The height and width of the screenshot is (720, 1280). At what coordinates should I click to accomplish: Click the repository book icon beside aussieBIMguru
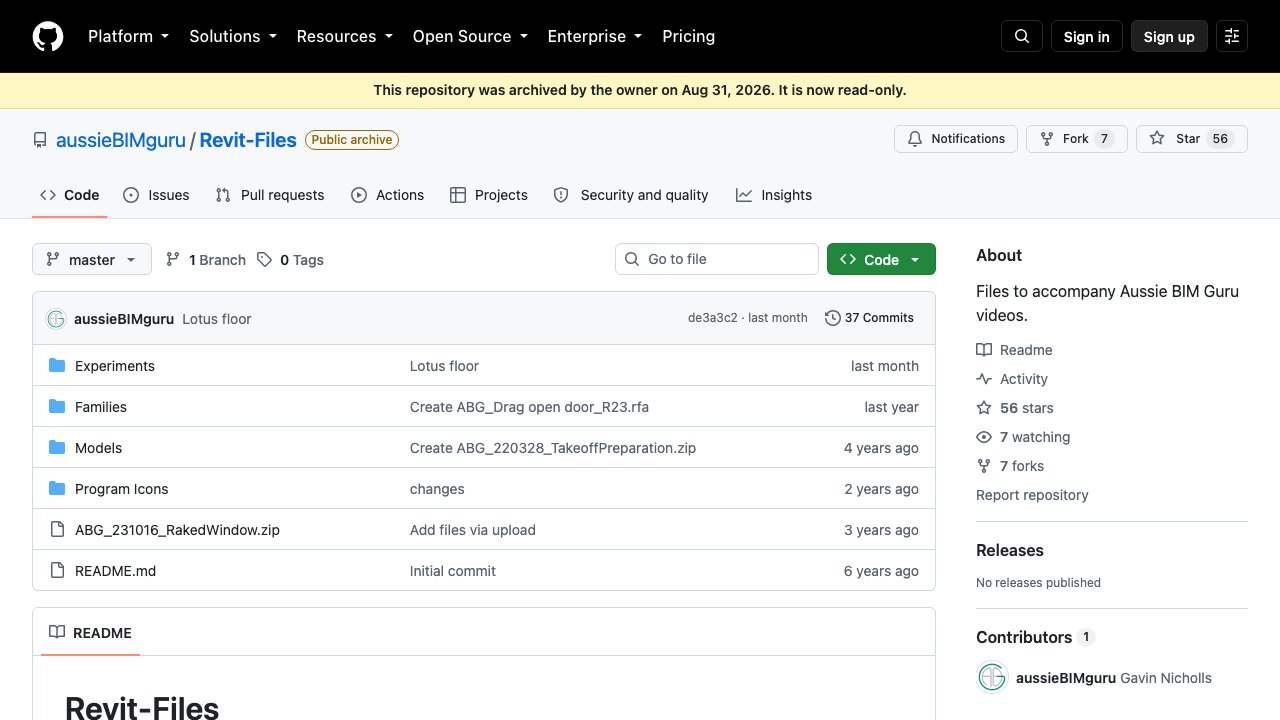click(x=40, y=140)
